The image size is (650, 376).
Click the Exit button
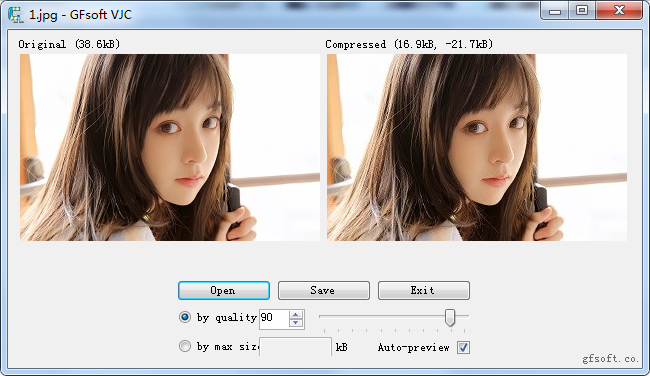click(x=424, y=291)
